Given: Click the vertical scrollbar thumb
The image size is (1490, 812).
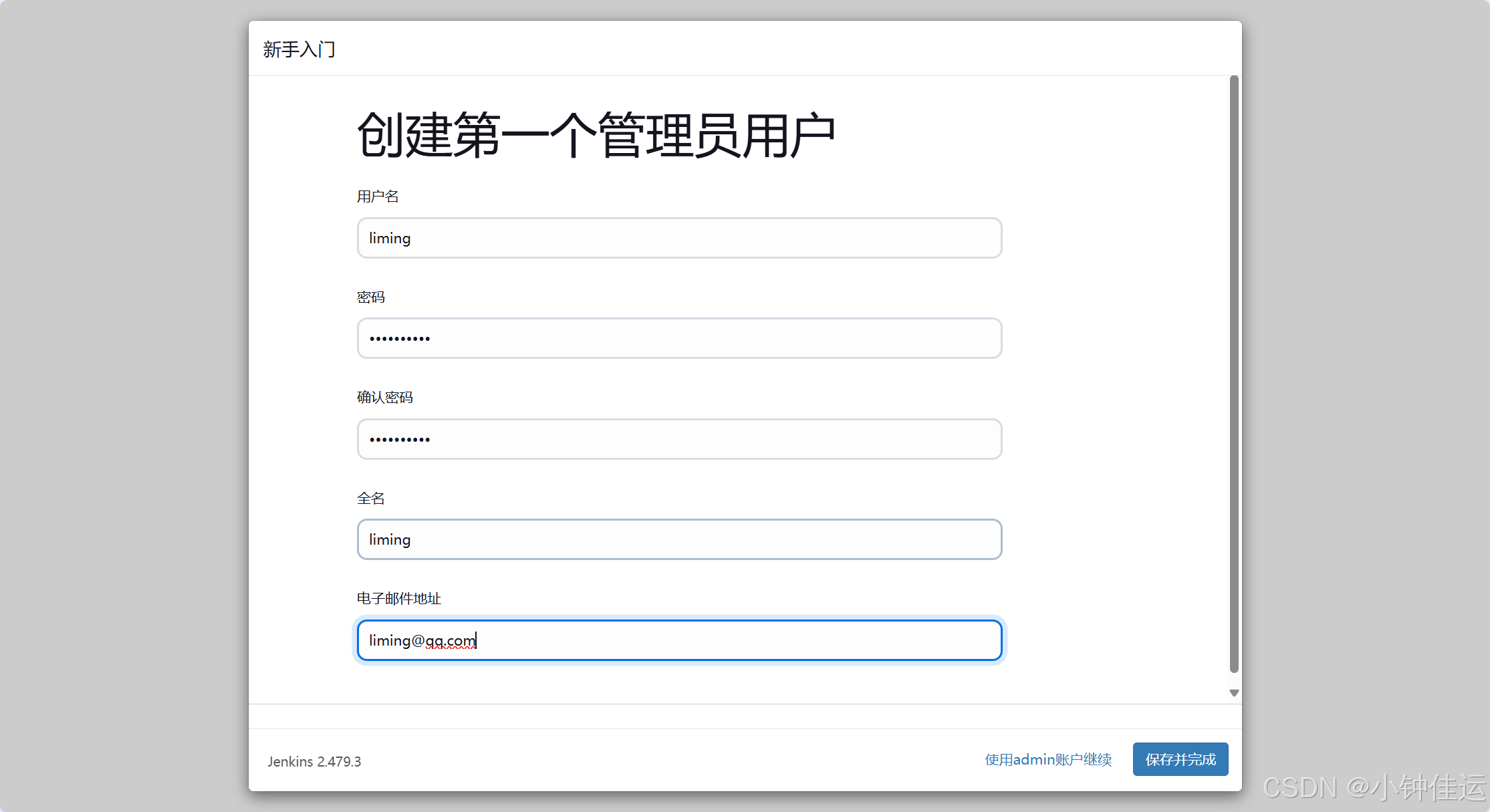Looking at the screenshot, I should pyautogui.click(x=1234, y=374).
